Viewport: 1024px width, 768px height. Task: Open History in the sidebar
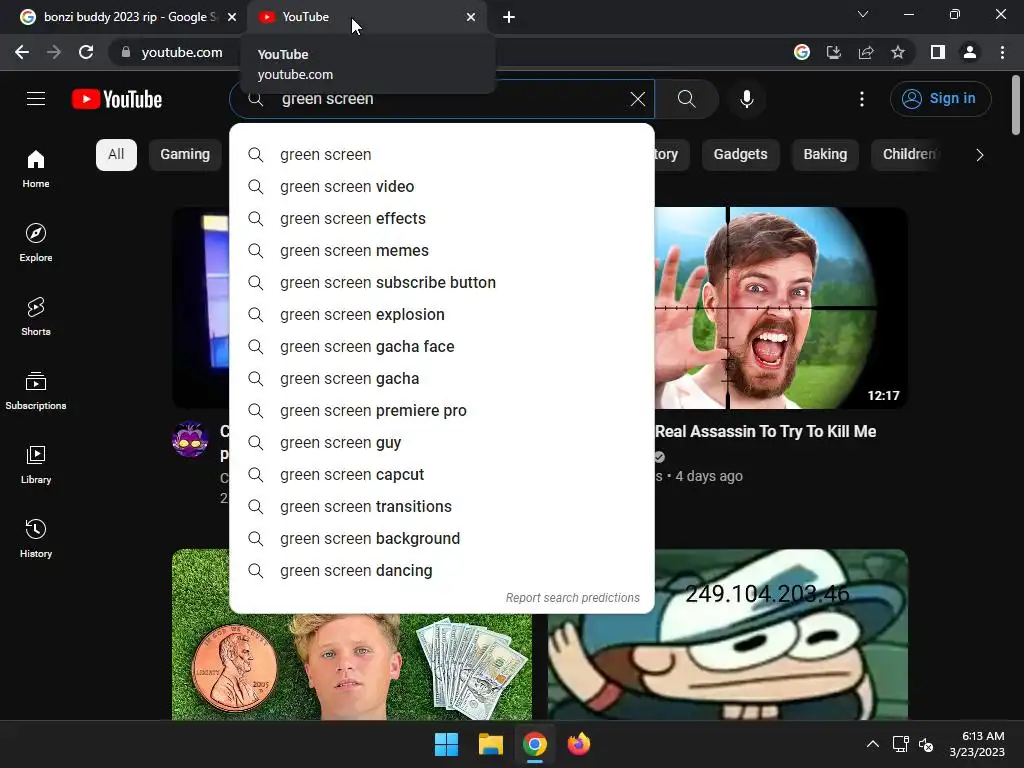pos(36,537)
